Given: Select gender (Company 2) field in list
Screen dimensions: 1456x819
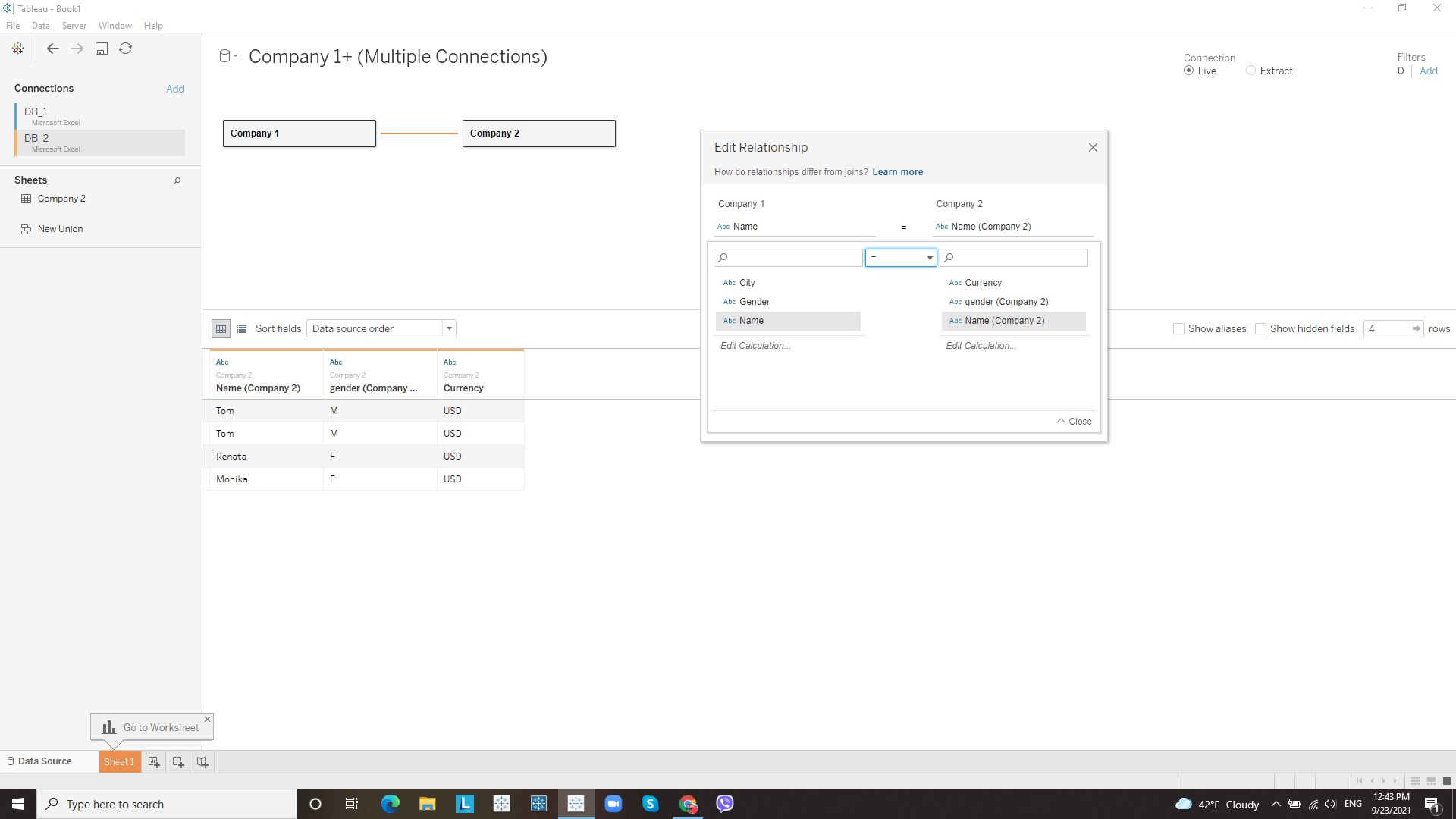Looking at the screenshot, I should coord(1014,302).
